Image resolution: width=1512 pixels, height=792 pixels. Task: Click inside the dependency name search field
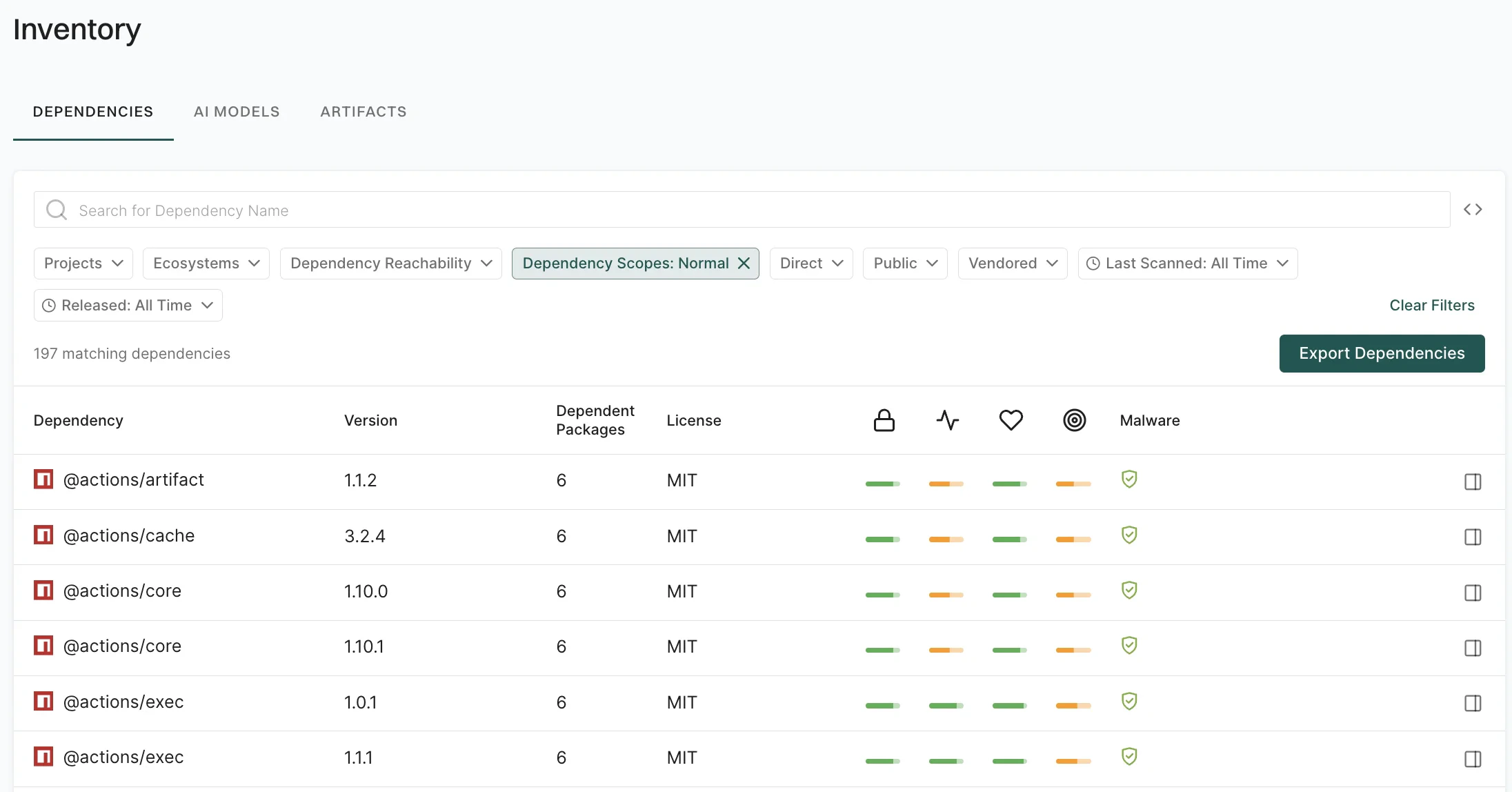(x=414, y=210)
